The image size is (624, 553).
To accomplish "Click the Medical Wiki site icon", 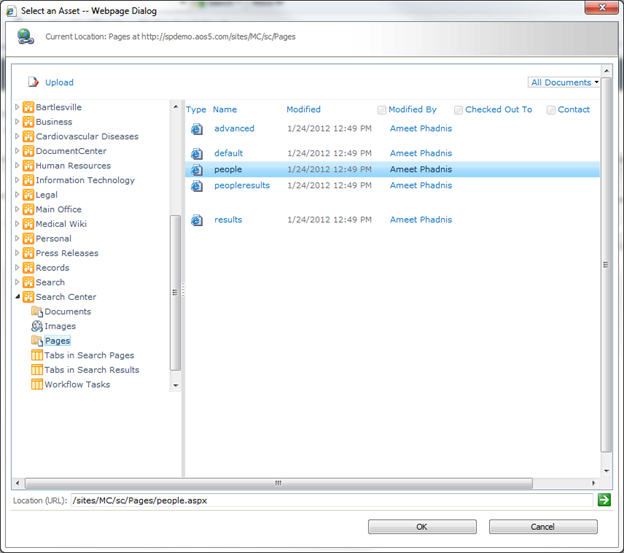I will pyautogui.click(x=28, y=224).
